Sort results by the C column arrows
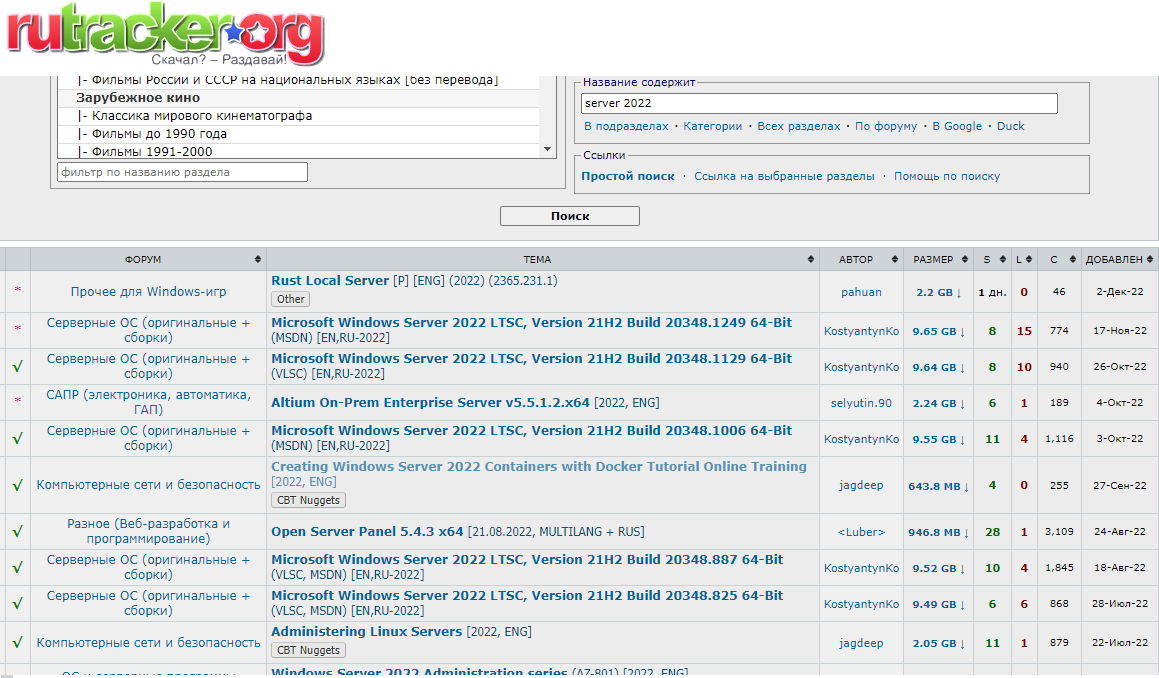Viewport: 1159px width, 678px height. tap(1073, 260)
